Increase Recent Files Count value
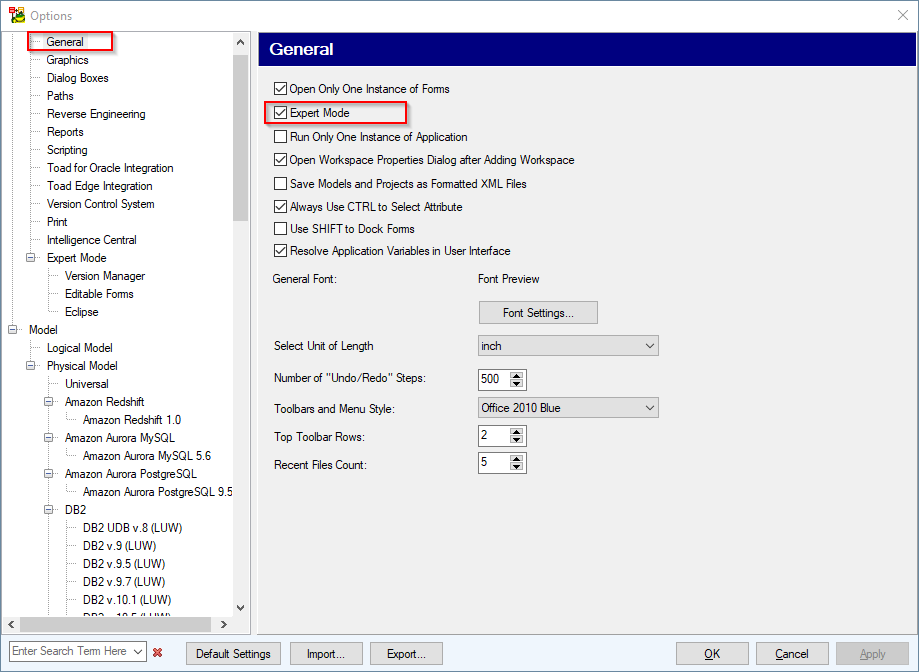 click(516, 459)
